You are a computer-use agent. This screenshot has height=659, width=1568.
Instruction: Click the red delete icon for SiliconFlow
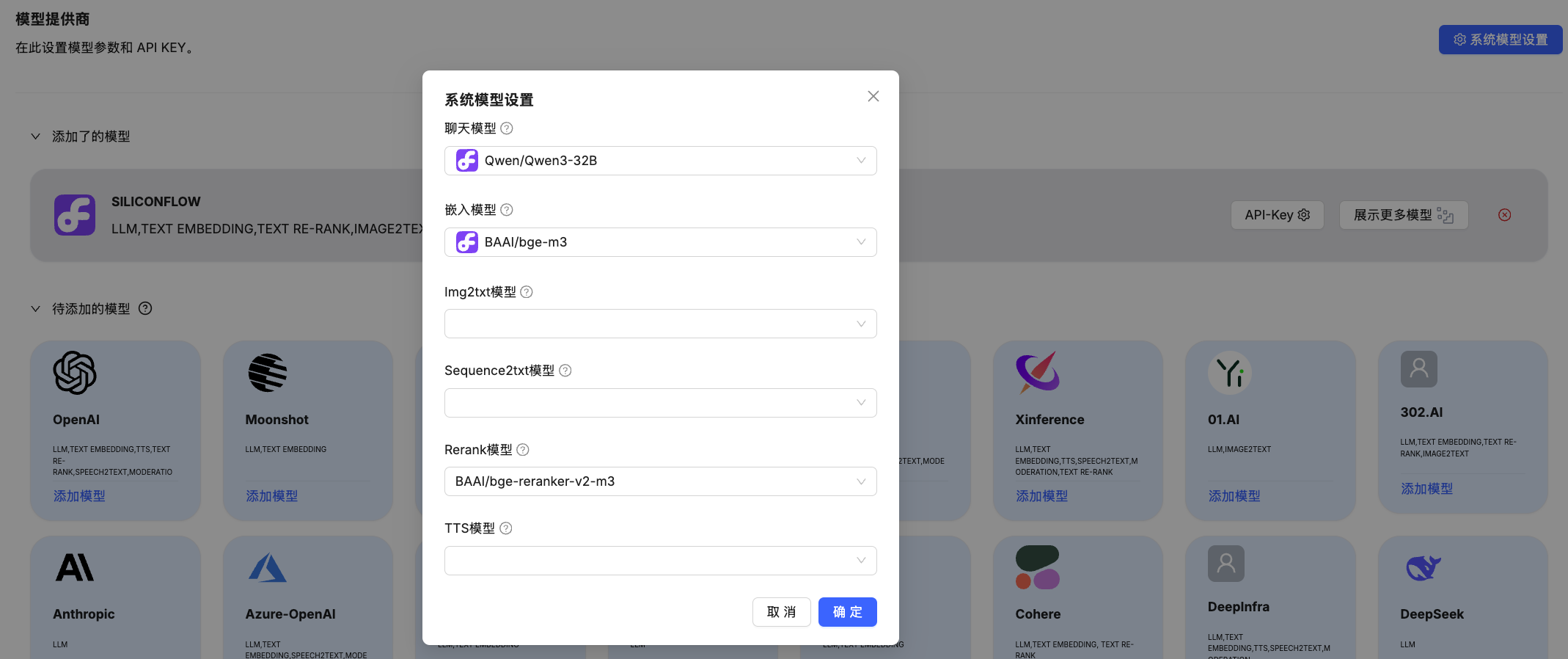click(1504, 215)
